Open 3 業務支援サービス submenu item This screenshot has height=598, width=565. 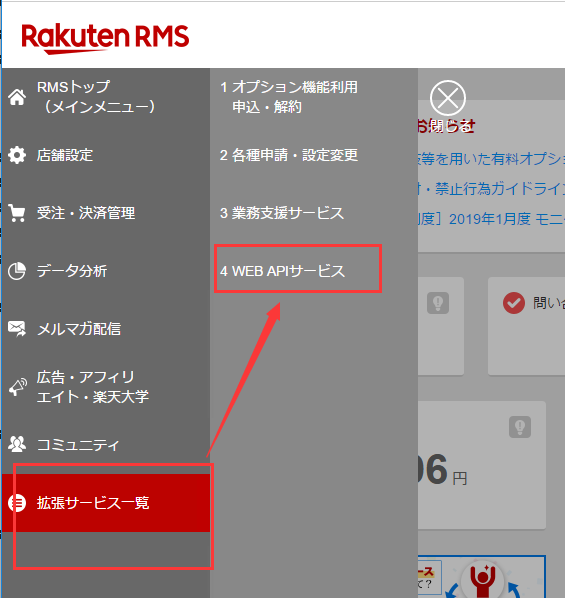(x=282, y=213)
